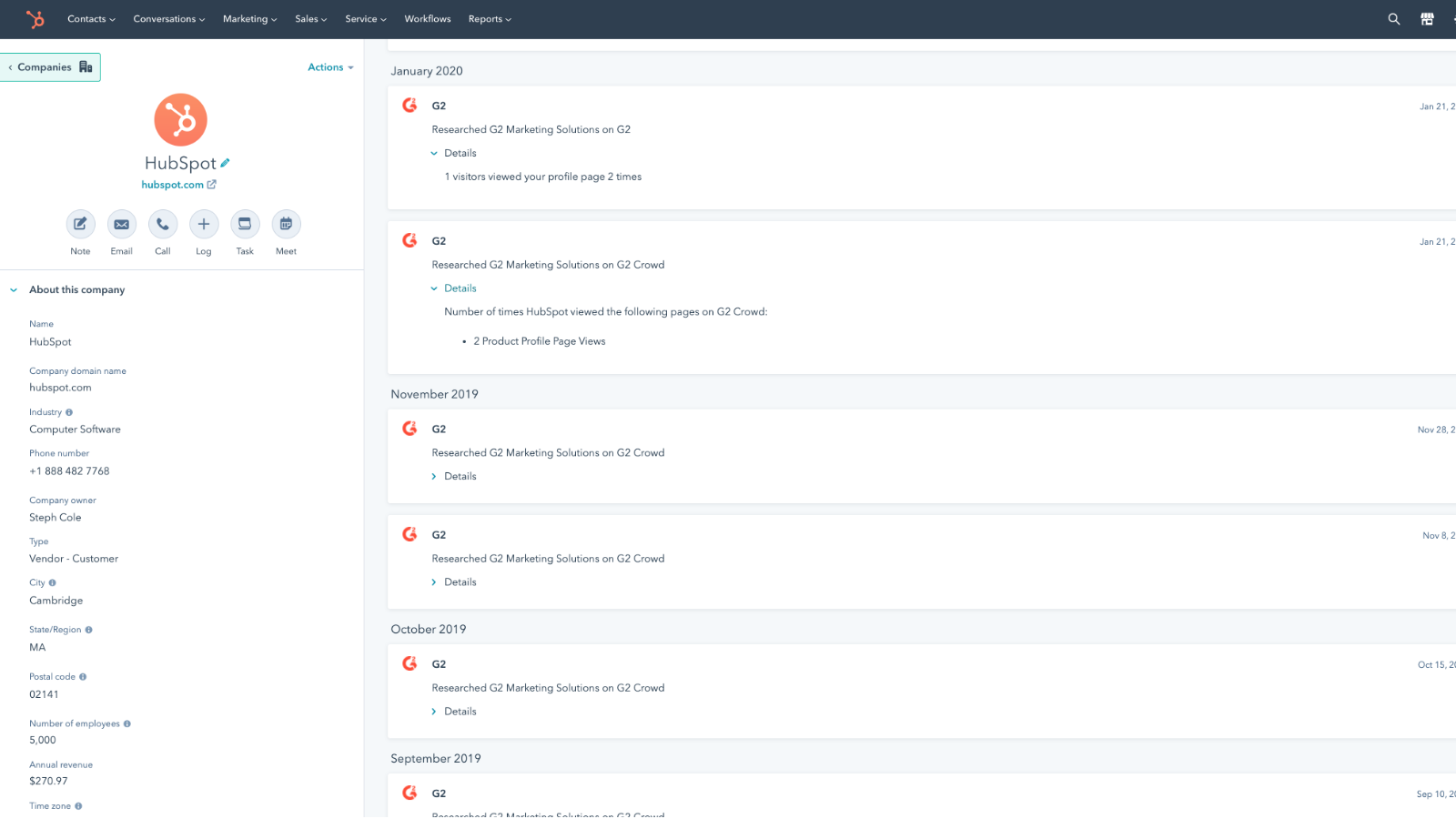The width and height of the screenshot is (1456, 819).
Task: Create a task with the Task icon
Action: 245,224
